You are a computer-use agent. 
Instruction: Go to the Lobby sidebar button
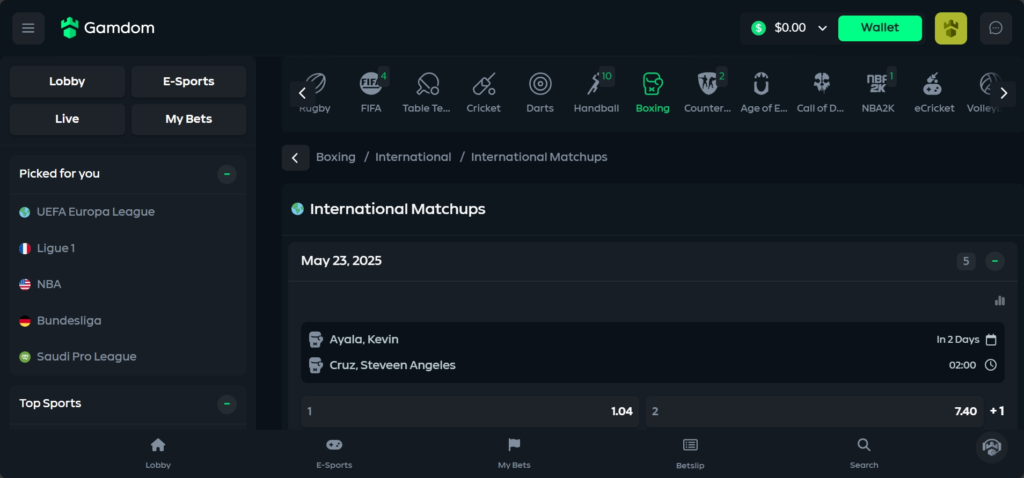click(67, 82)
